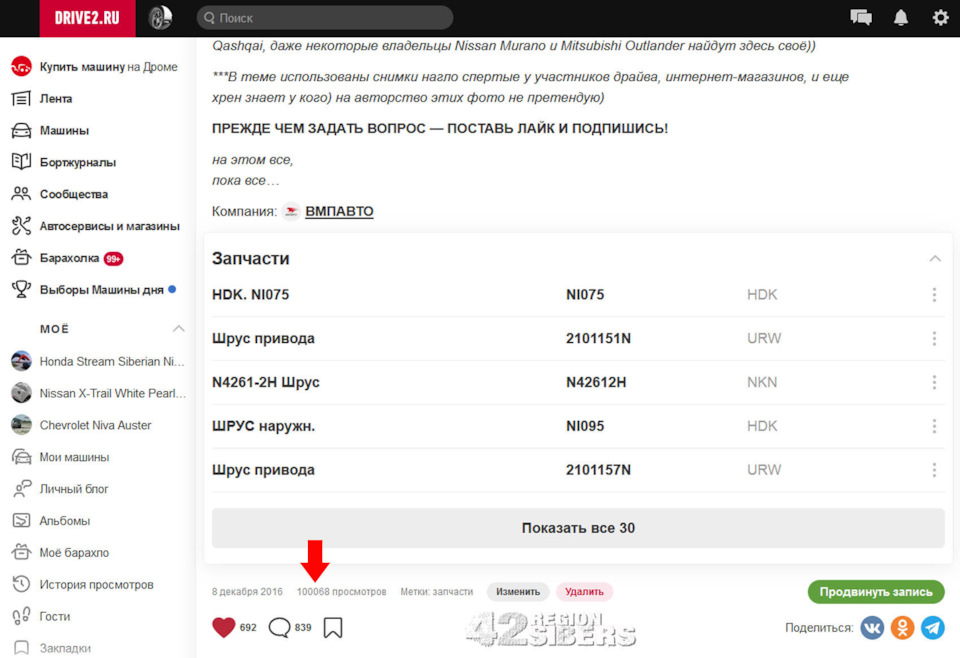Viewport: 960px width, 658px height.
Task: Click the green Продвинуть запись button
Action: click(876, 592)
